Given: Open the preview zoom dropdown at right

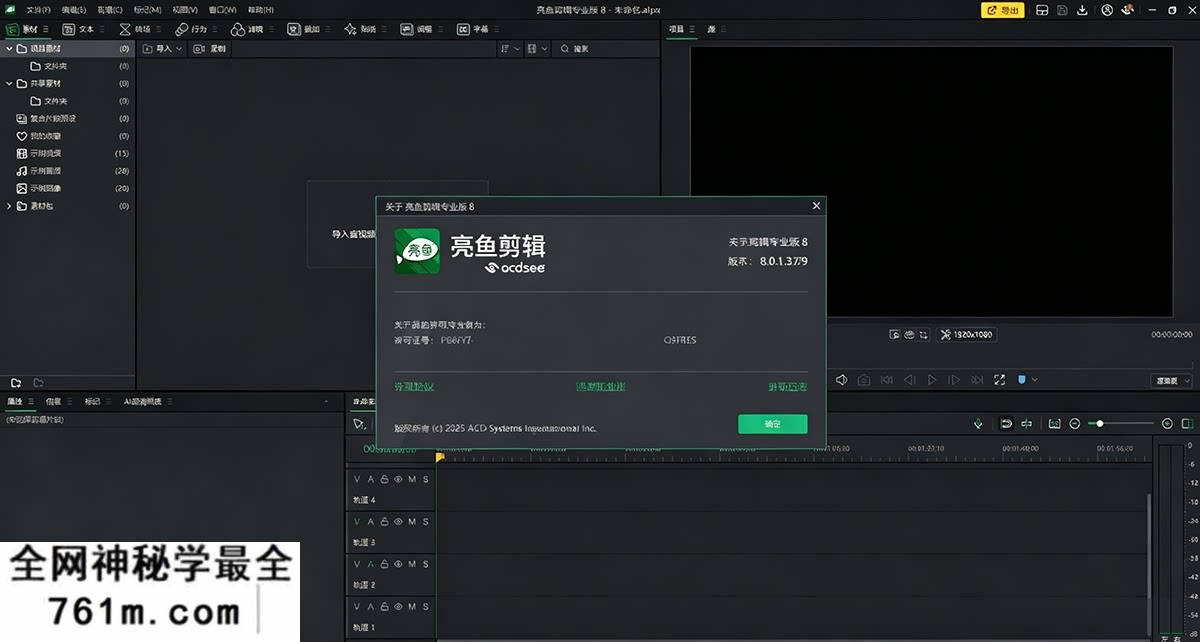Looking at the screenshot, I should click(x=1172, y=381).
